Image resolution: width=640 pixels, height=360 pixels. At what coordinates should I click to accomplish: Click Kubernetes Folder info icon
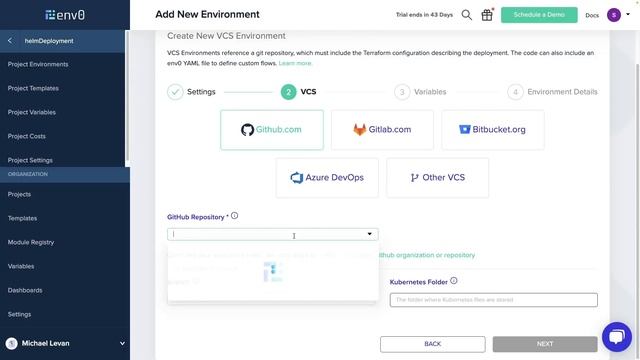(453, 281)
